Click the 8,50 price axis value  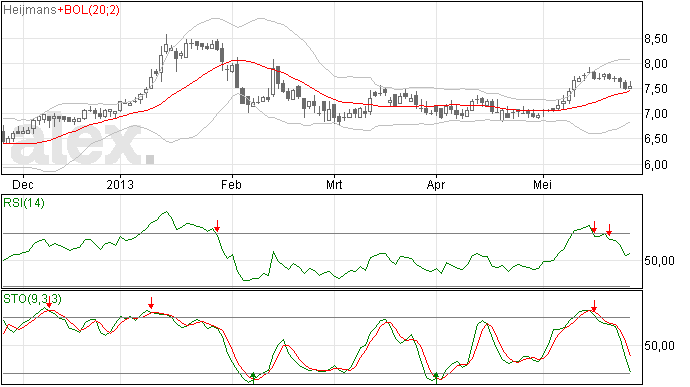656,39
